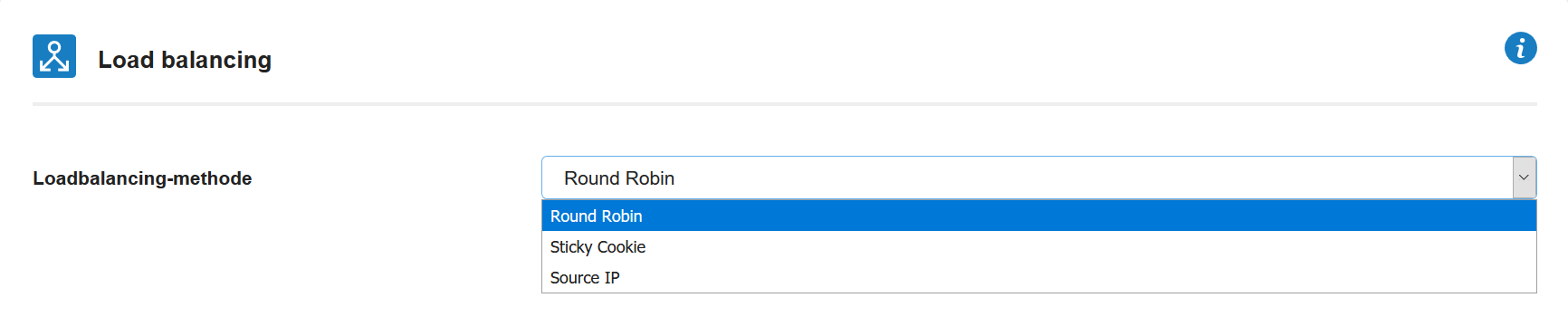This screenshot has height=336, width=1568.
Task: Click the Load balancing title text
Action: (185, 60)
